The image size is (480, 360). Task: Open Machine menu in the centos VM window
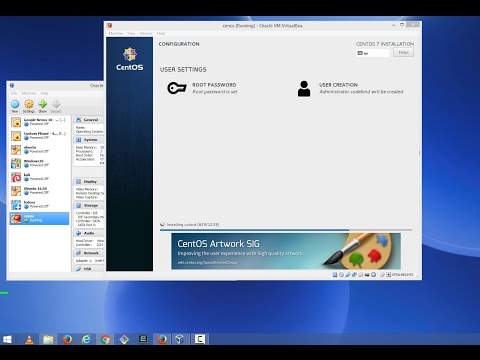116,33
